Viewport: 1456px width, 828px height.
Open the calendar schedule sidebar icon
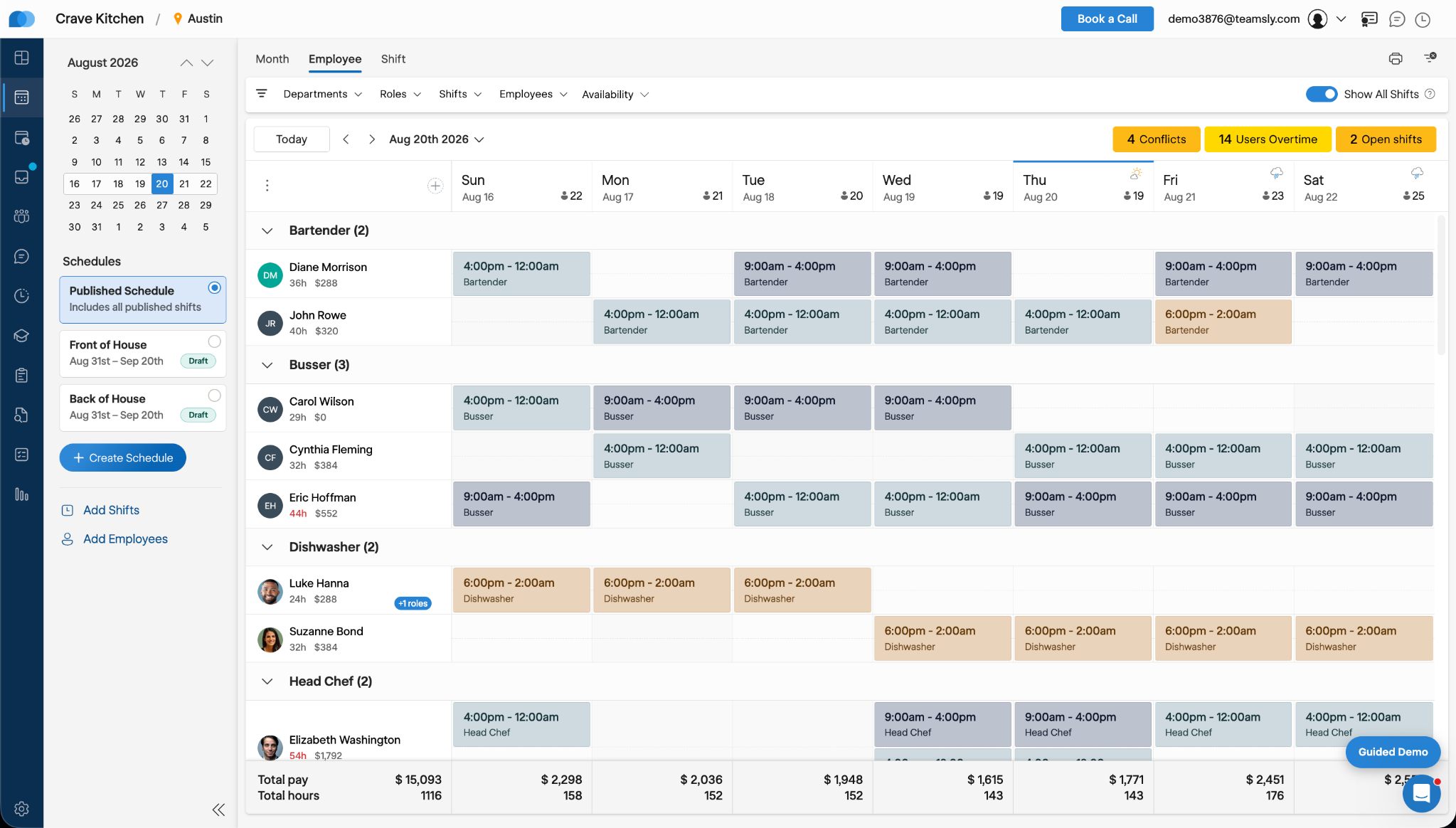pos(21,97)
